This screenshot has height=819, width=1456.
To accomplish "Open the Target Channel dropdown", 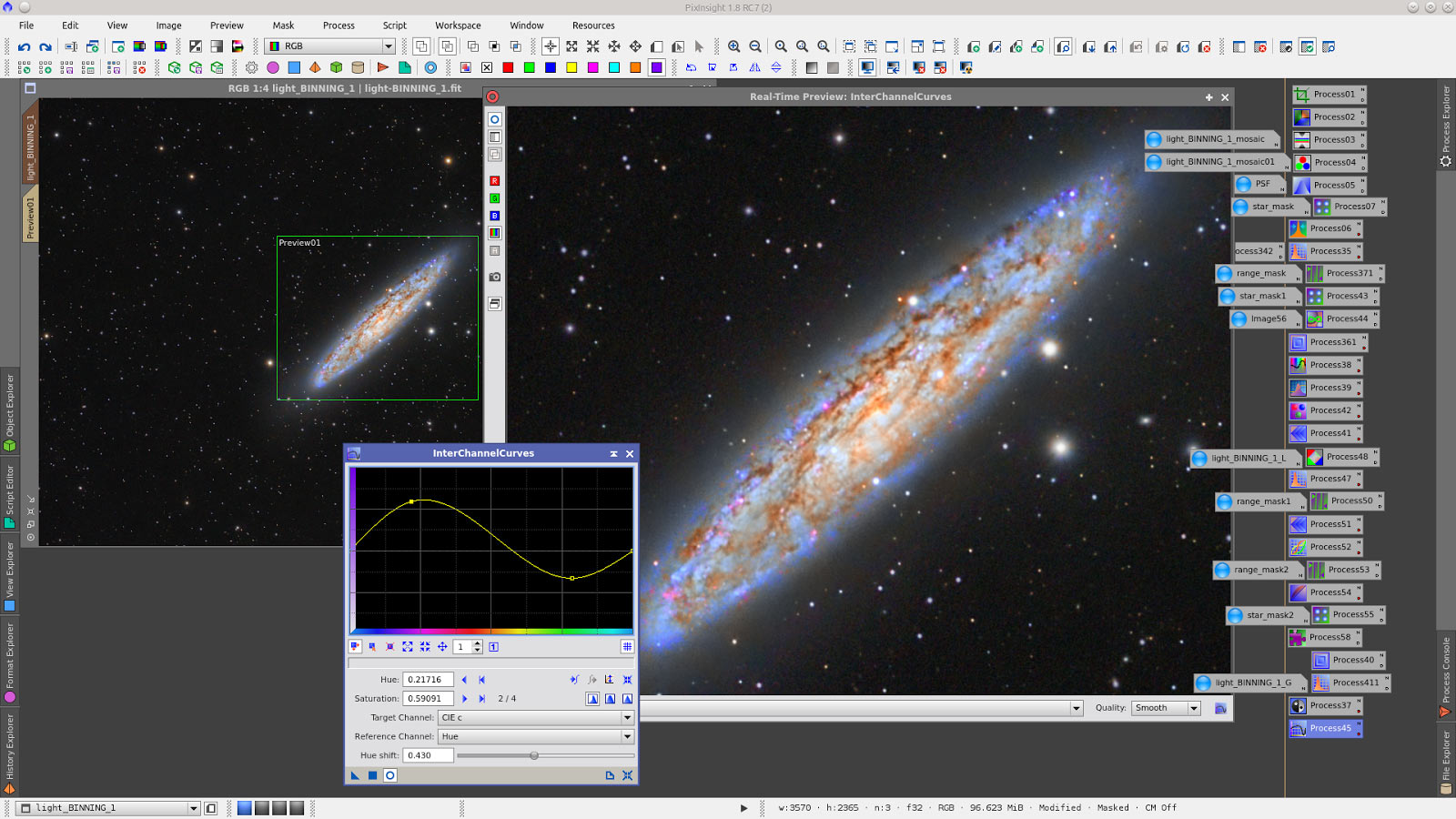I will 535,718.
